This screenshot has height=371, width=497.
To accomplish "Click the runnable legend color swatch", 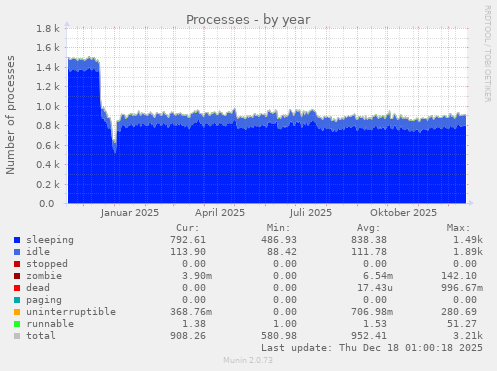I will tap(17, 324).
